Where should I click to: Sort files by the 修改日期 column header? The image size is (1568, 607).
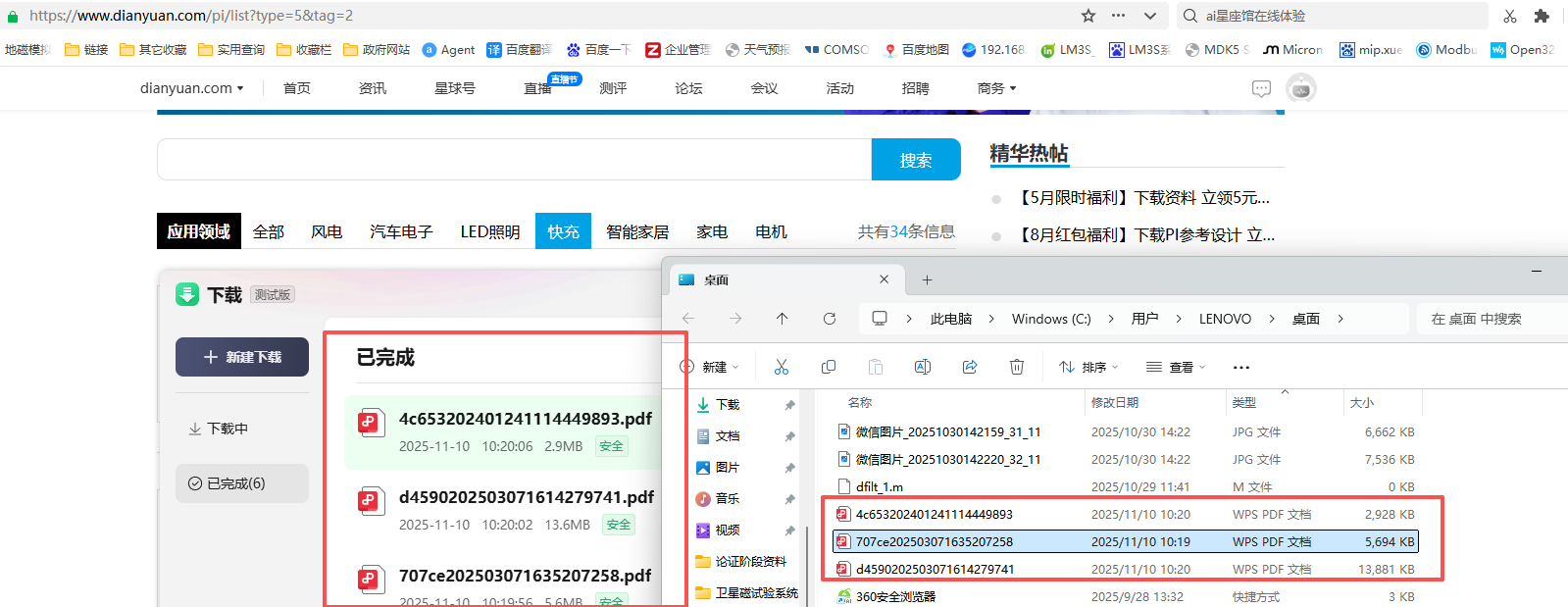1115,403
